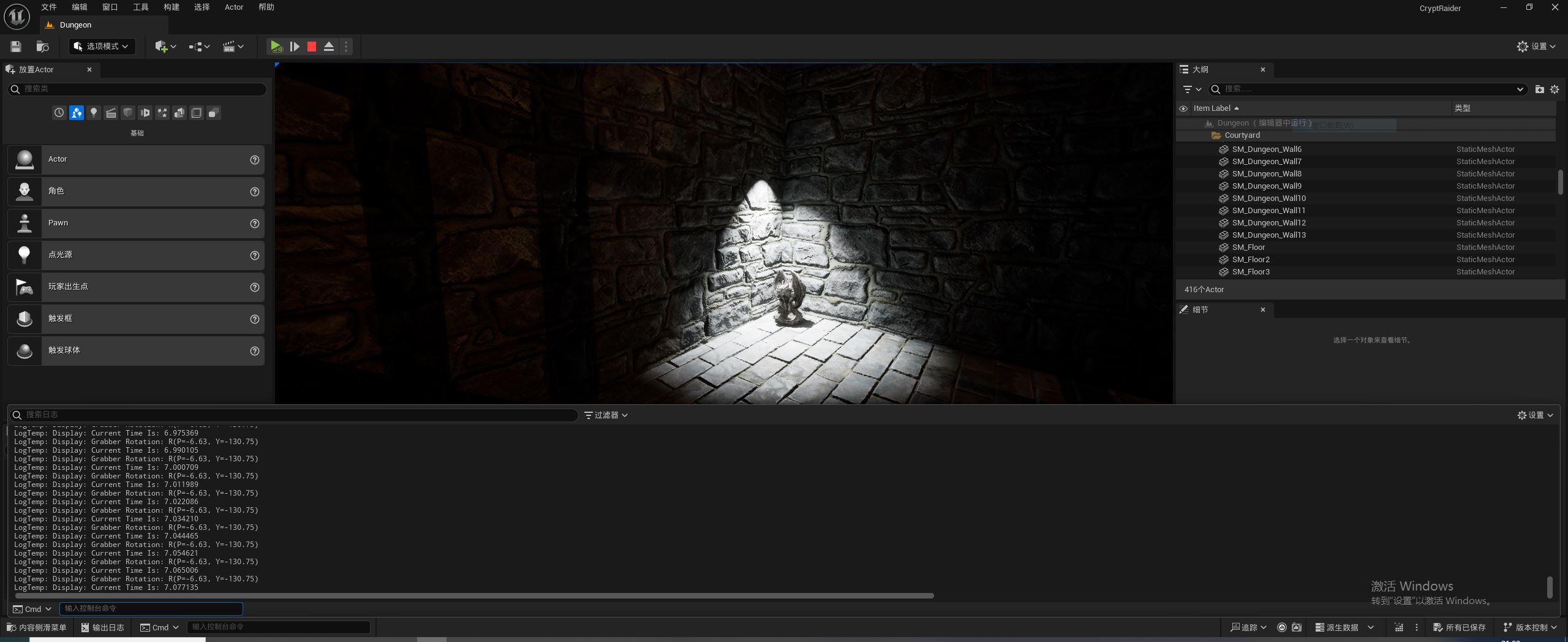Open the 窗口 menu
Viewport: 1568px width, 642px height.
click(x=110, y=7)
